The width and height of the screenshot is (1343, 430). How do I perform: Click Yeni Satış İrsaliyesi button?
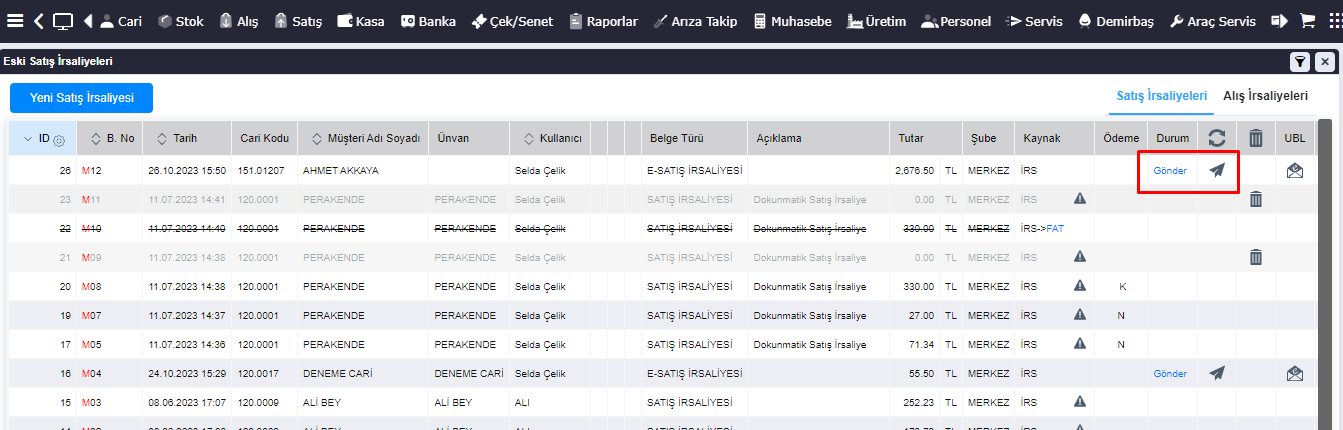pyautogui.click(x=81, y=98)
